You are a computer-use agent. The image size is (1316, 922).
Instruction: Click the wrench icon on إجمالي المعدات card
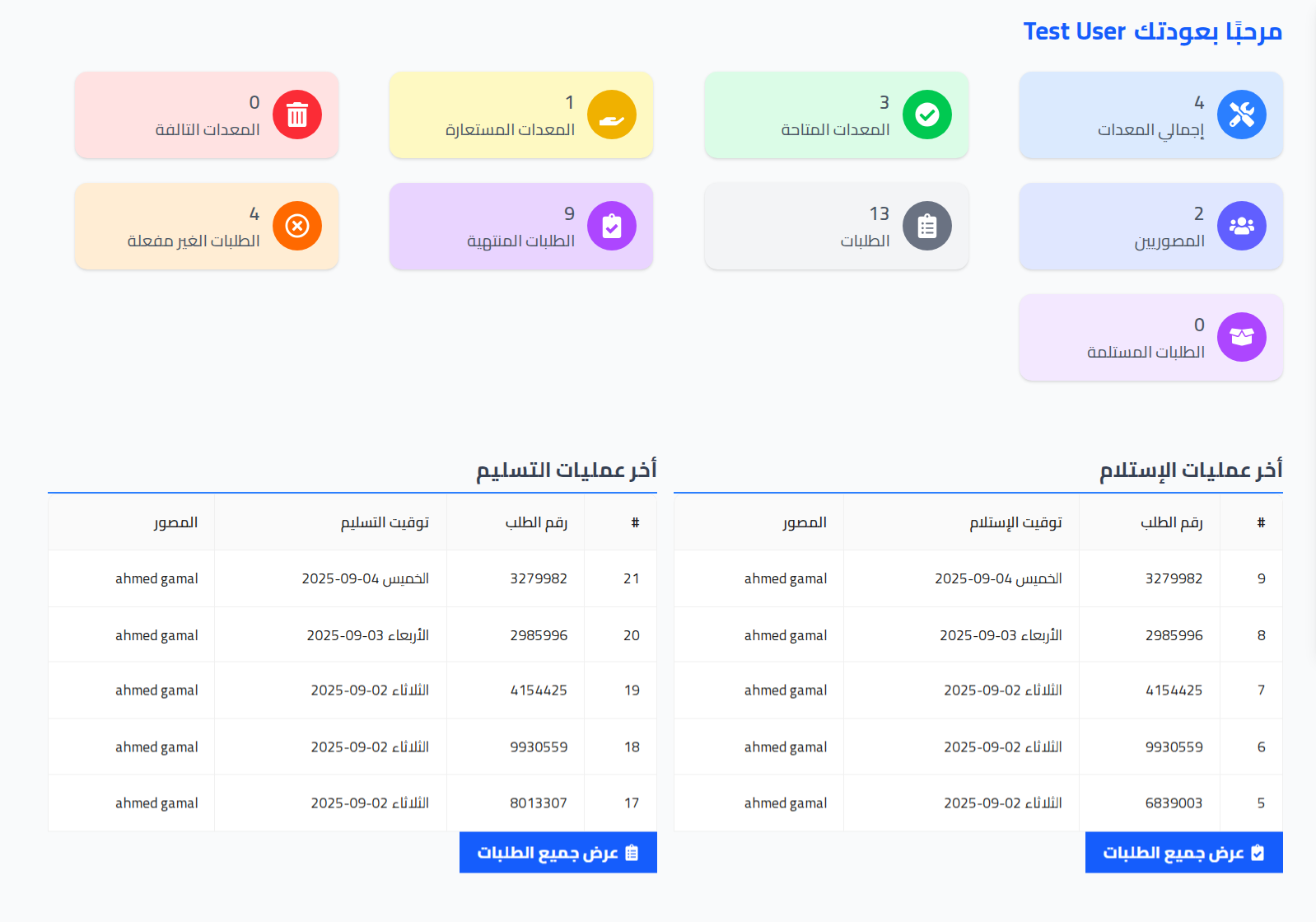point(1242,115)
